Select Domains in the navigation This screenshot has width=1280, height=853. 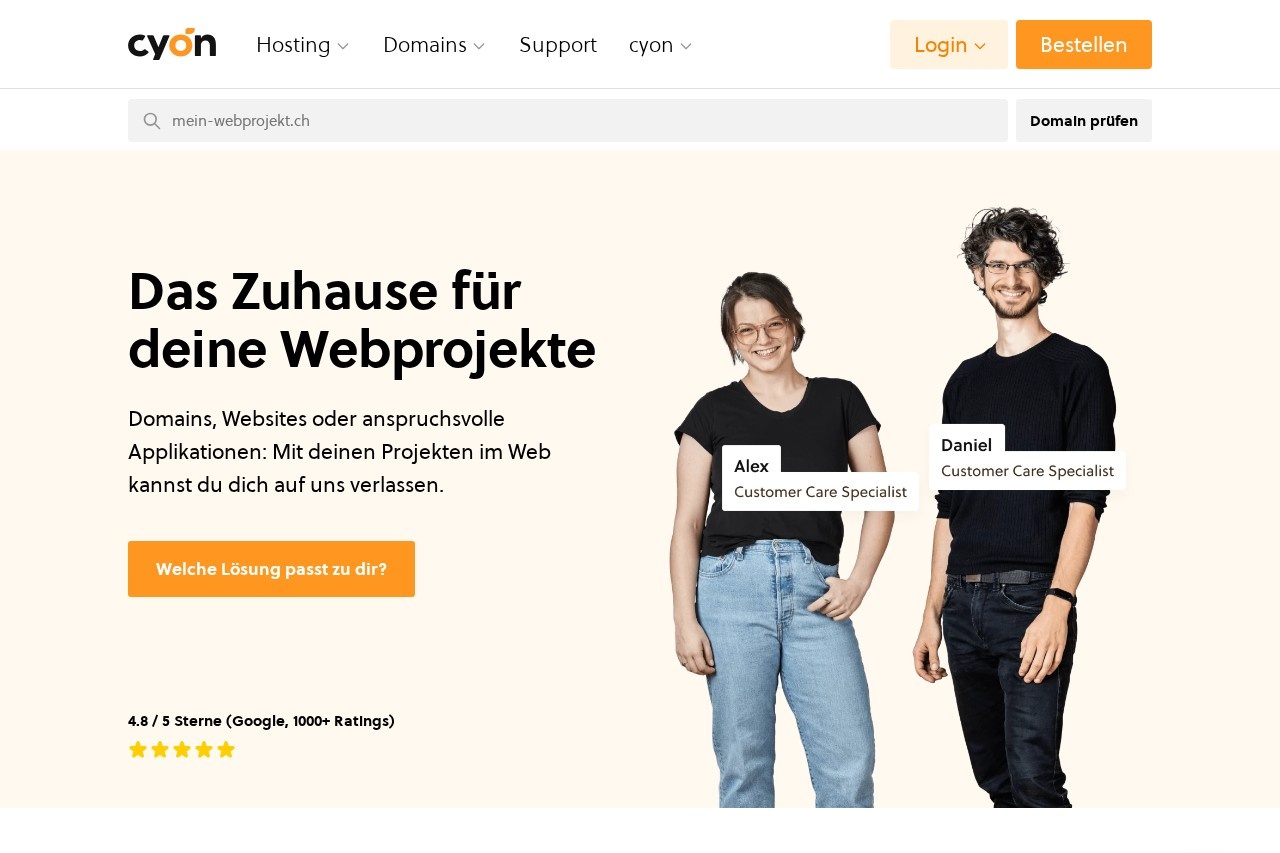tap(425, 45)
